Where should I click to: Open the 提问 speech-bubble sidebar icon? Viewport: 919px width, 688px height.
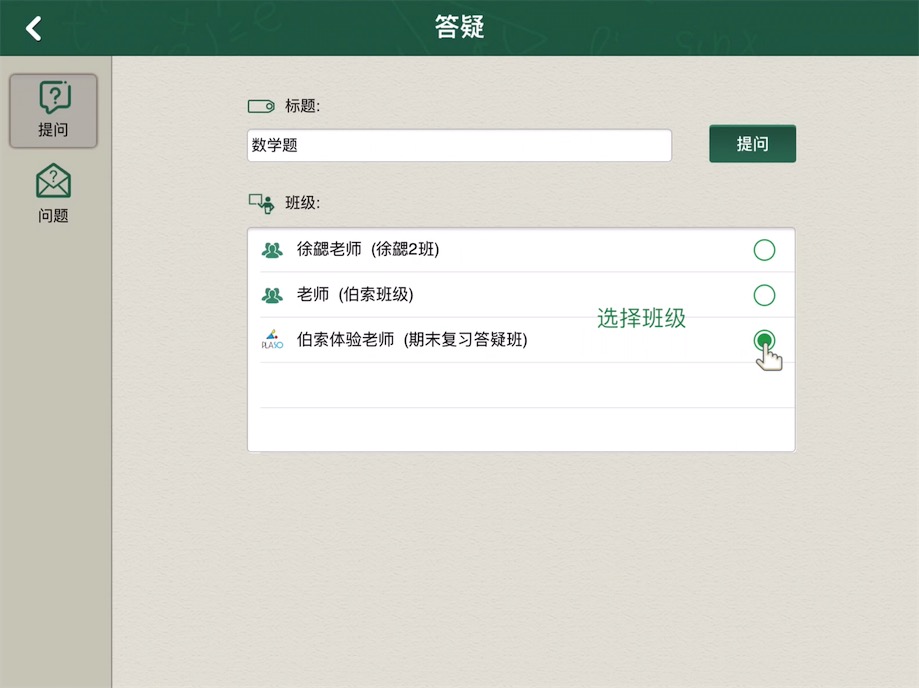click(x=53, y=98)
